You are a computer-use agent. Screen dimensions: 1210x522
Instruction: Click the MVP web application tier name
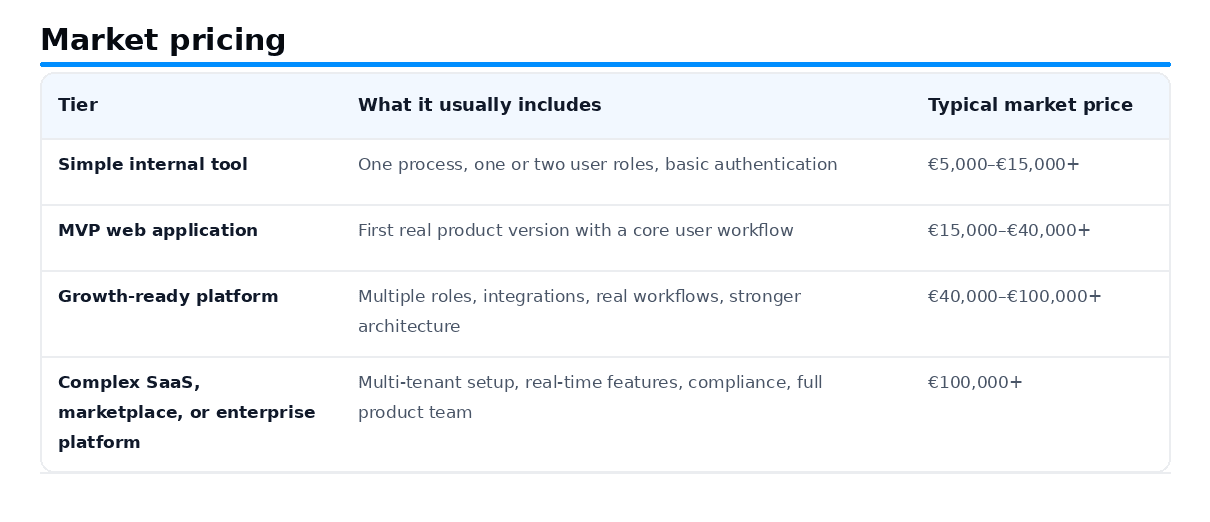(158, 230)
